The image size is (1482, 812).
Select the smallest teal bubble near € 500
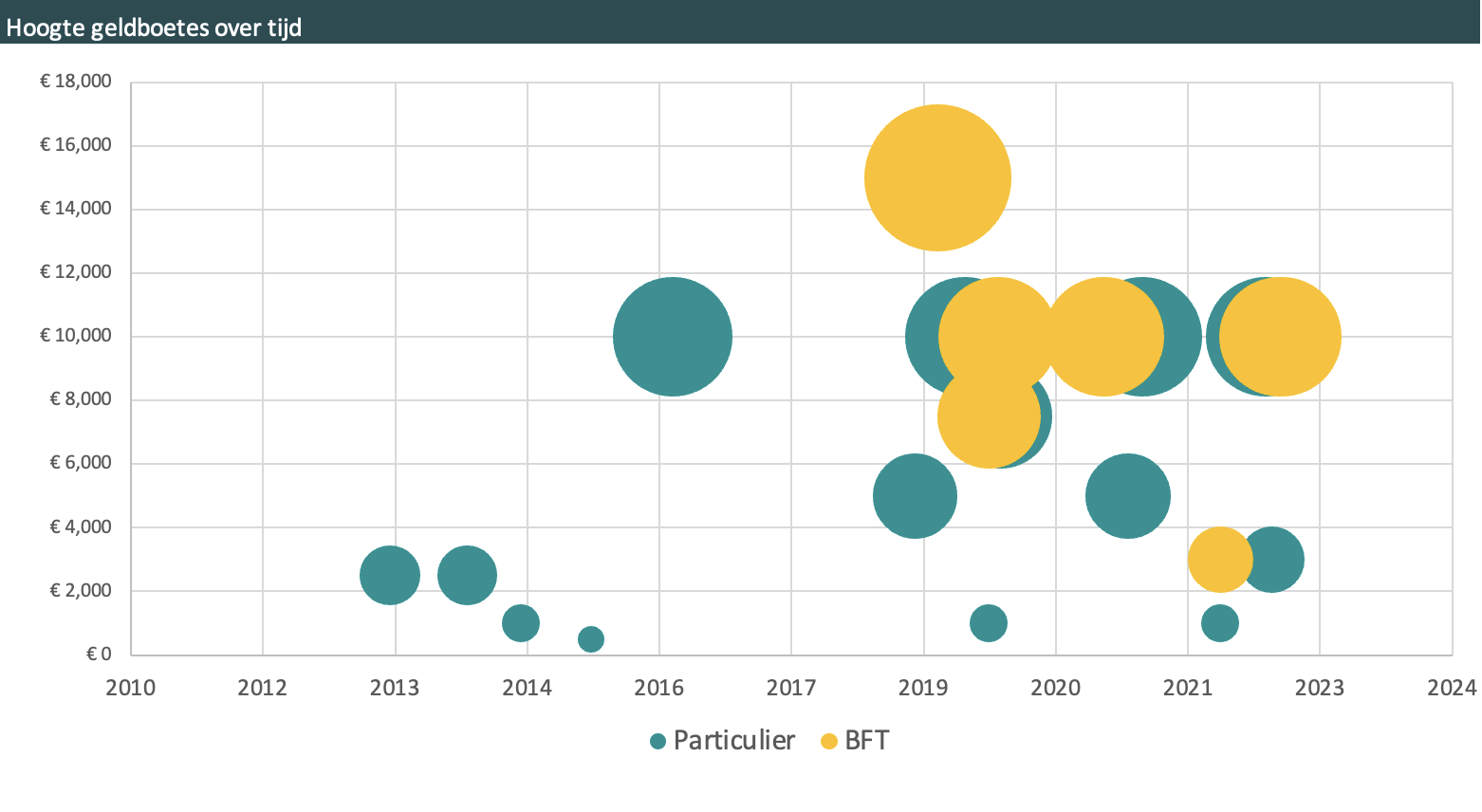[591, 639]
